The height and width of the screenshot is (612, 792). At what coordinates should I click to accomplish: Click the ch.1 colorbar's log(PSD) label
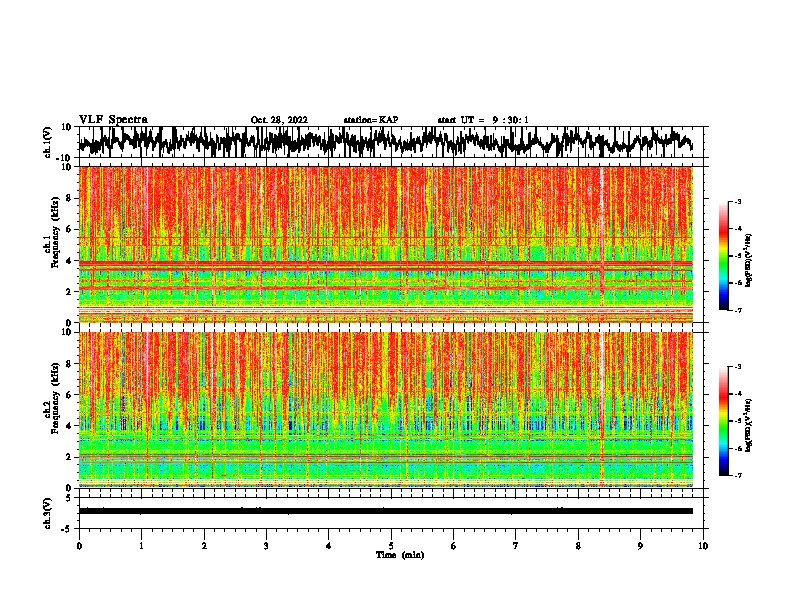(x=749, y=260)
